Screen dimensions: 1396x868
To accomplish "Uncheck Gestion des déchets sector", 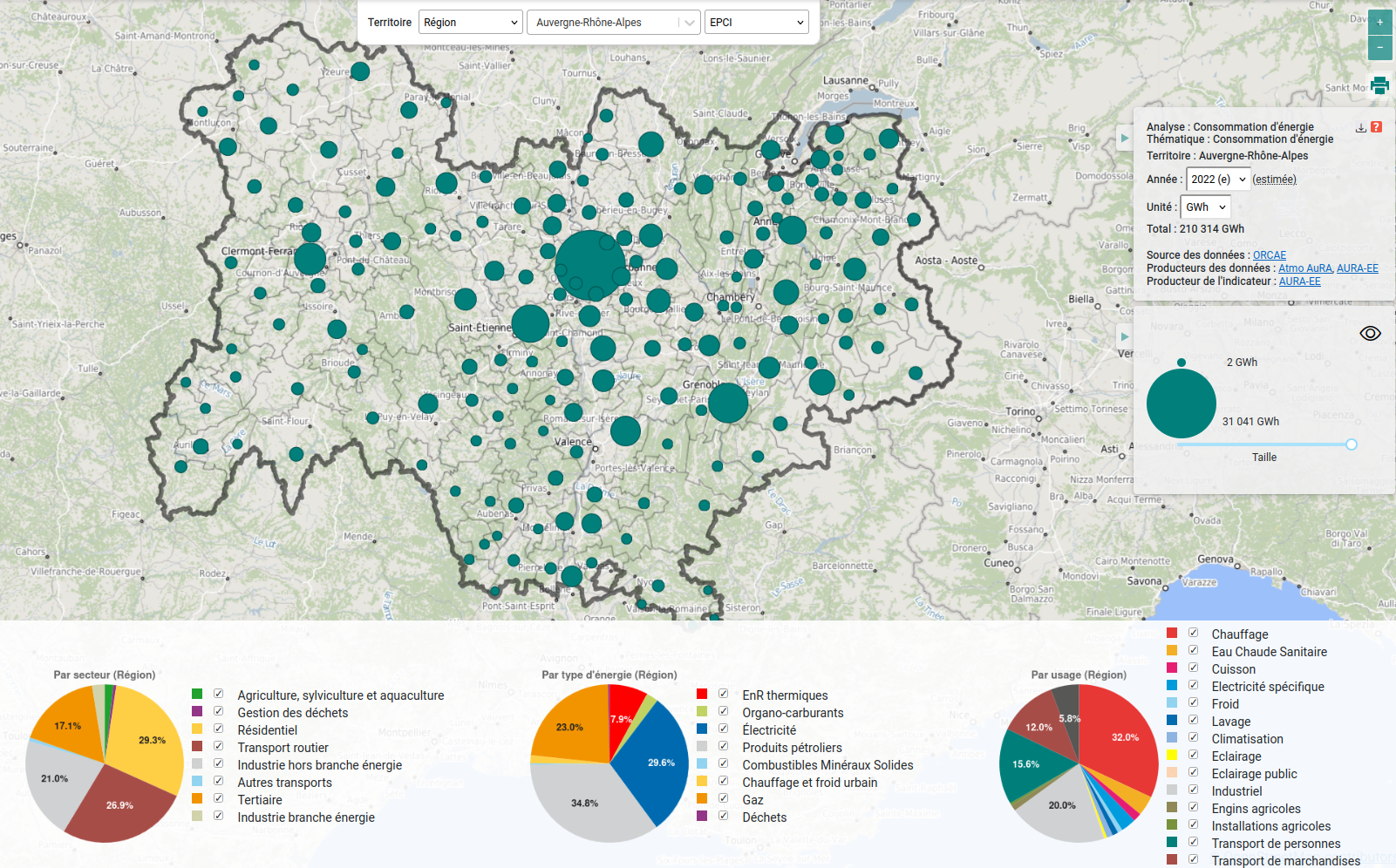I will click(218, 711).
